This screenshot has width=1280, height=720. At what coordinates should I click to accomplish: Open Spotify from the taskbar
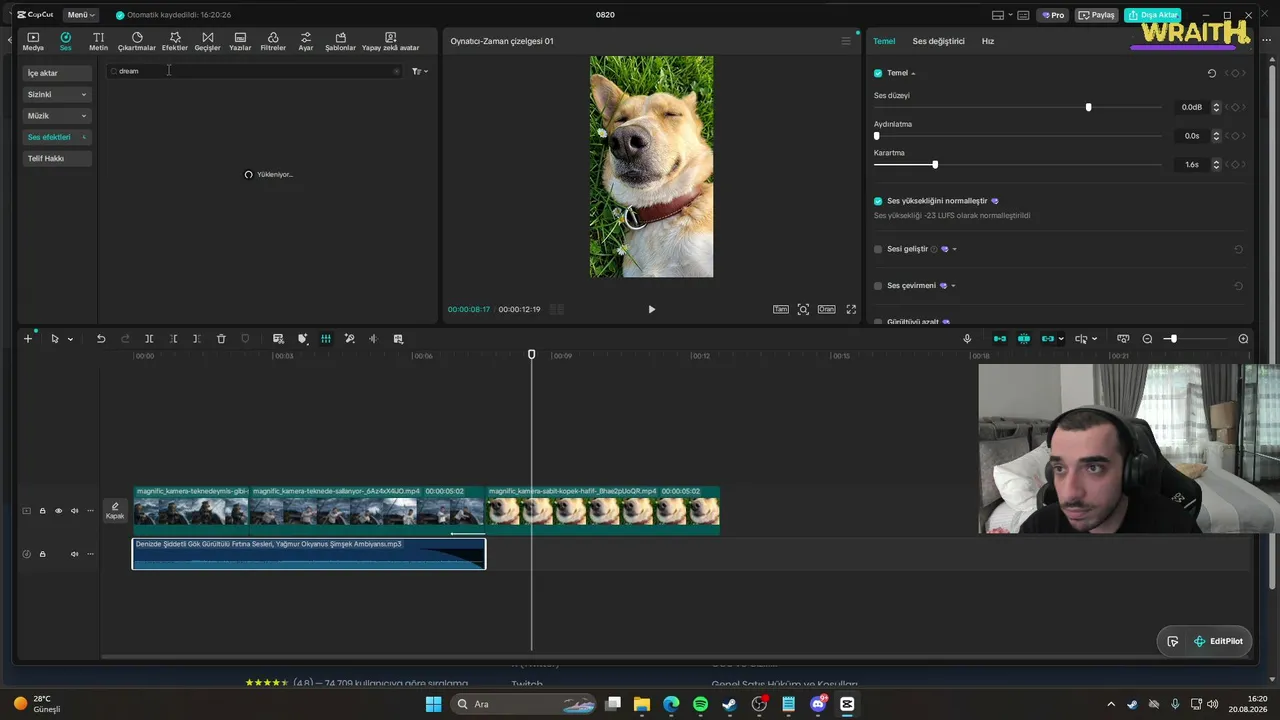pyautogui.click(x=700, y=704)
